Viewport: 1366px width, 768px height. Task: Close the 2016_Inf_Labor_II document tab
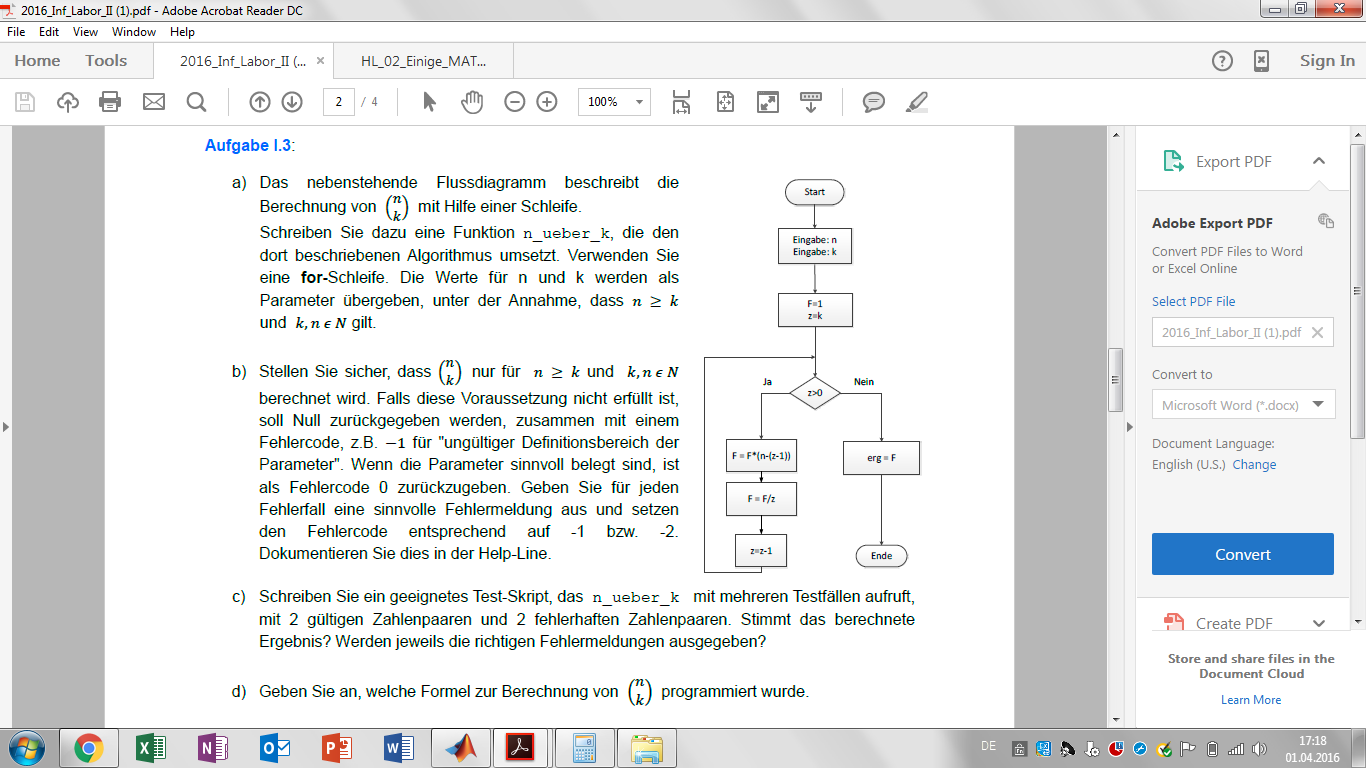[x=320, y=61]
